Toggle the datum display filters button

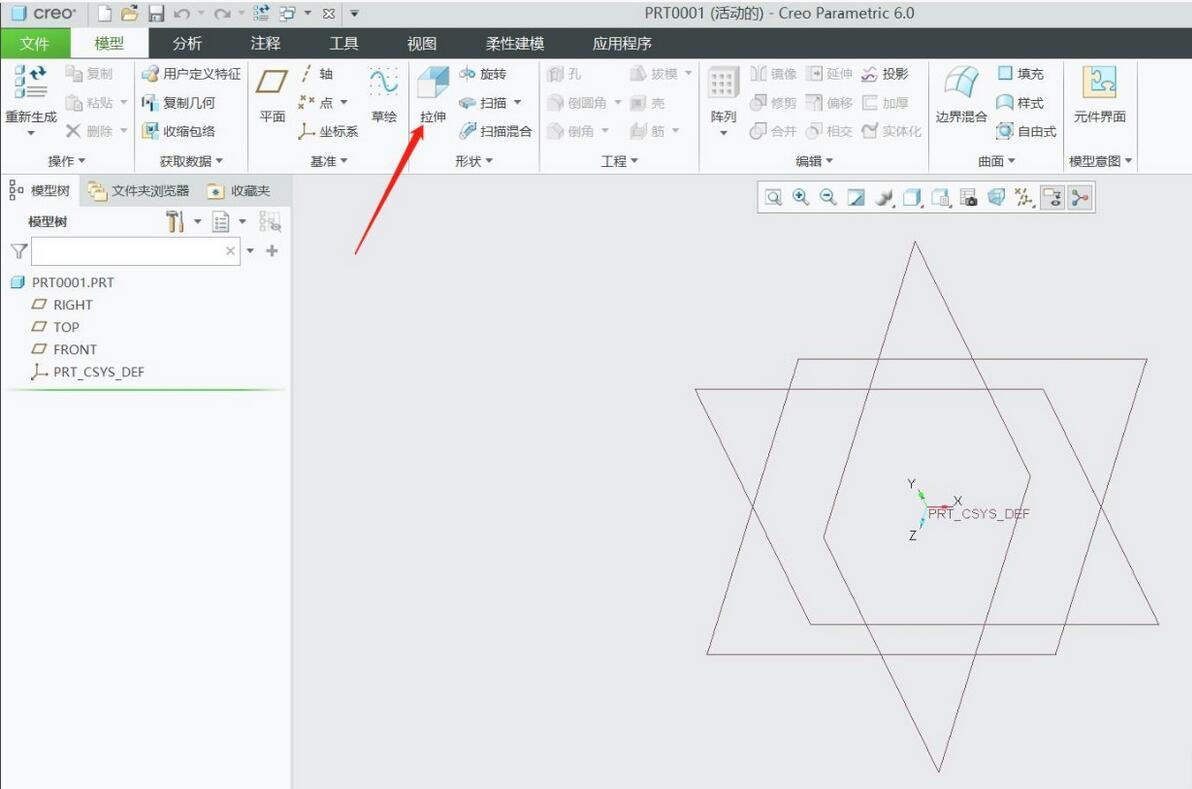tap(1025, 198)
